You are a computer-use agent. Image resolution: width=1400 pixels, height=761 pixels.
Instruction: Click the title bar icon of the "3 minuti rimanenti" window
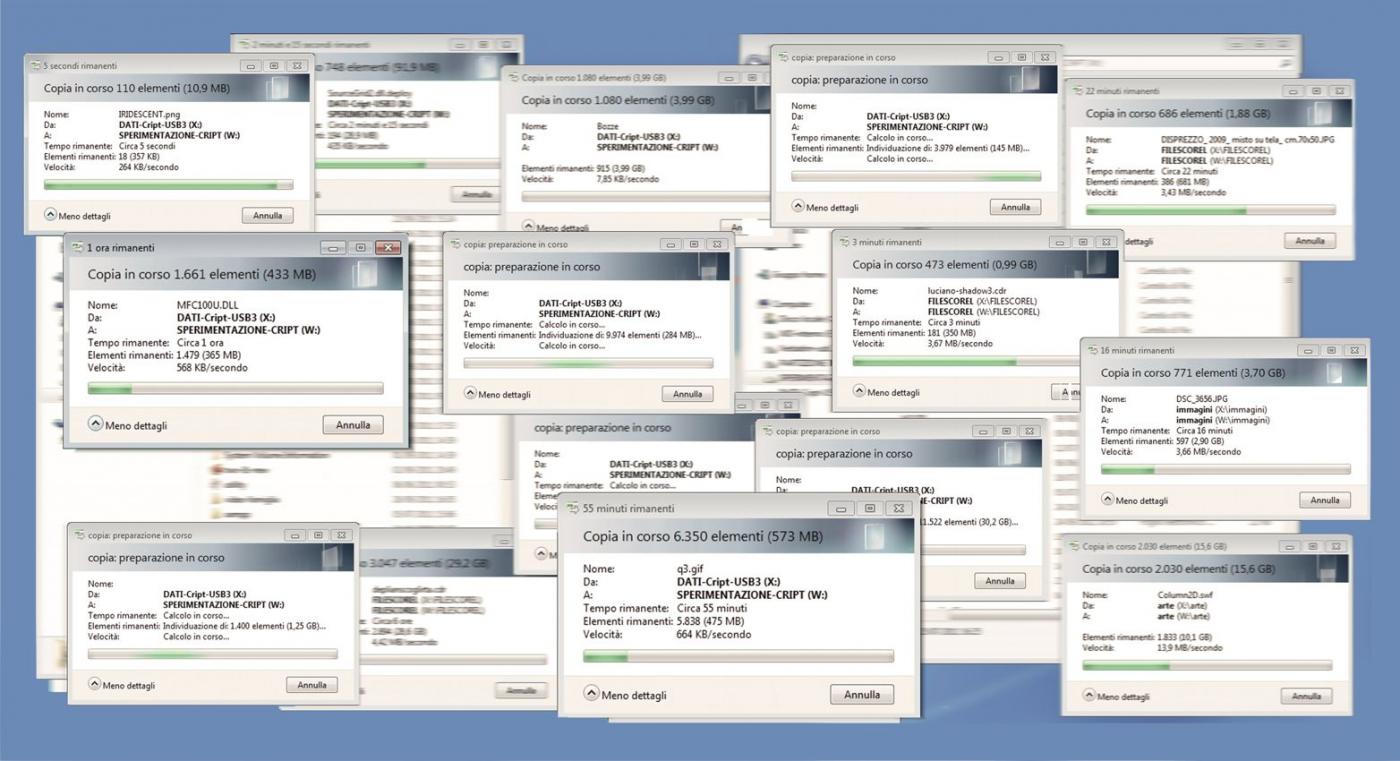tap(843, 242)
